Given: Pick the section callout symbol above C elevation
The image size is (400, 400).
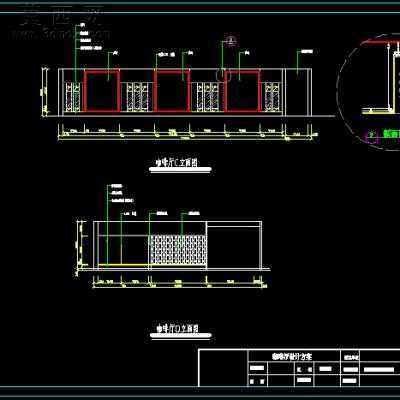Looking at the screenshot, I should [x=231, y=41].
